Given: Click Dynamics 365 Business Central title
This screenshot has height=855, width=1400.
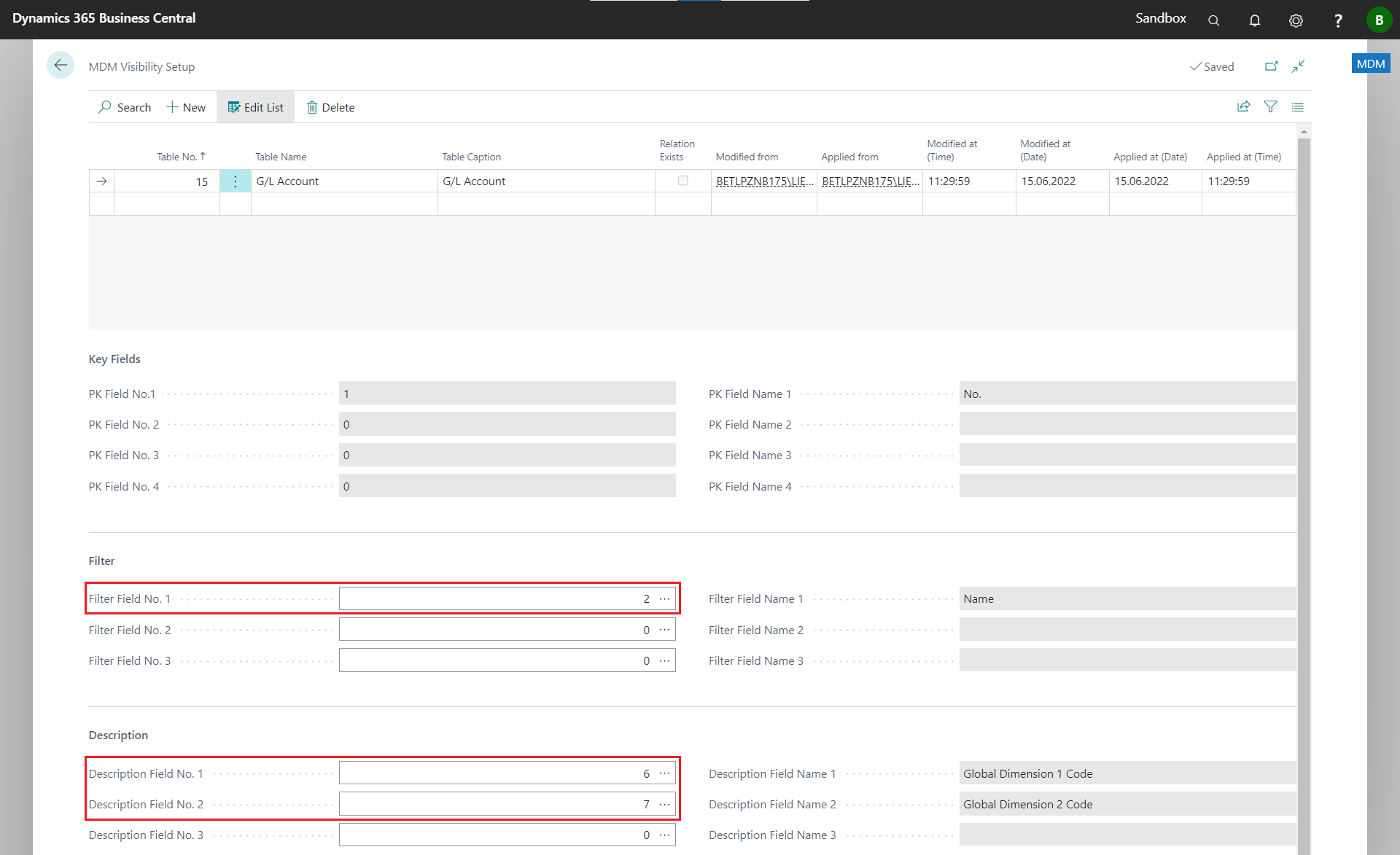Looking at the screenshot, I should [104, 18].
